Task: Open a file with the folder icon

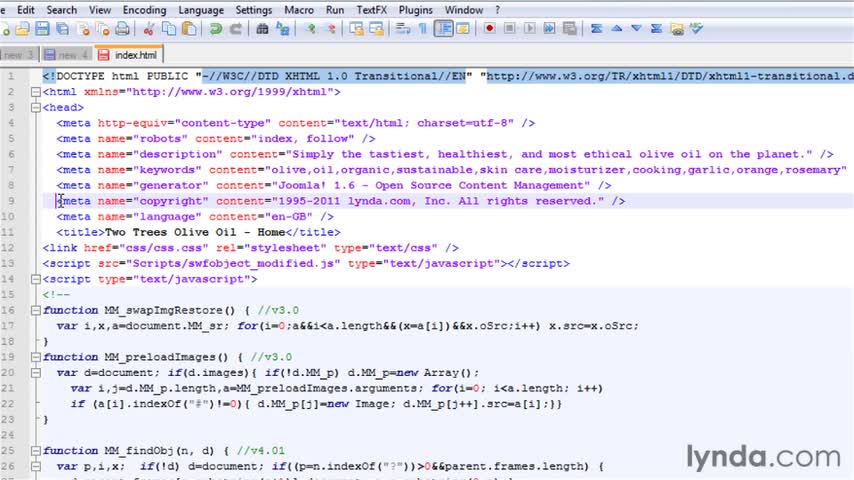Action: coord(22,29)
